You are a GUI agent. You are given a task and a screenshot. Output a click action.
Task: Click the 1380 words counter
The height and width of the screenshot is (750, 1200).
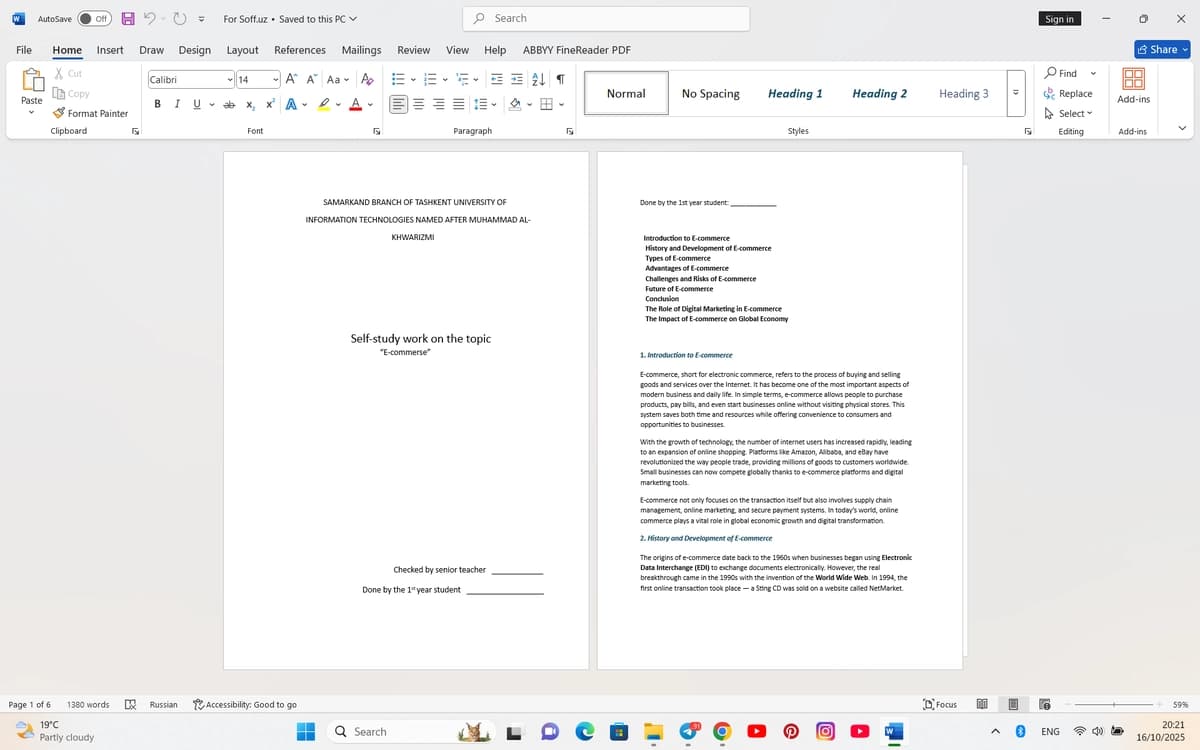click(x=88, y=705)
